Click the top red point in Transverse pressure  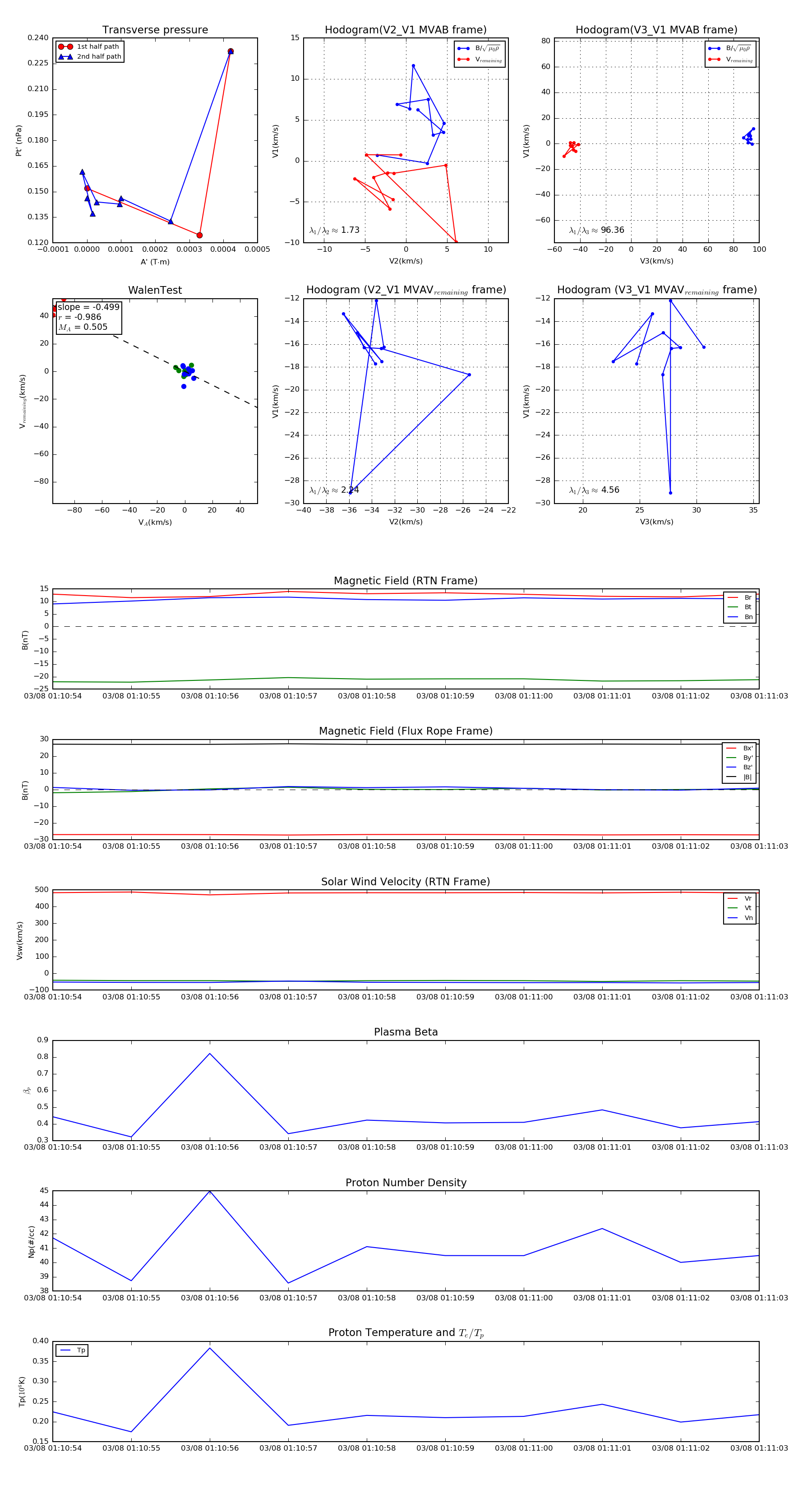tap(231, 51)
